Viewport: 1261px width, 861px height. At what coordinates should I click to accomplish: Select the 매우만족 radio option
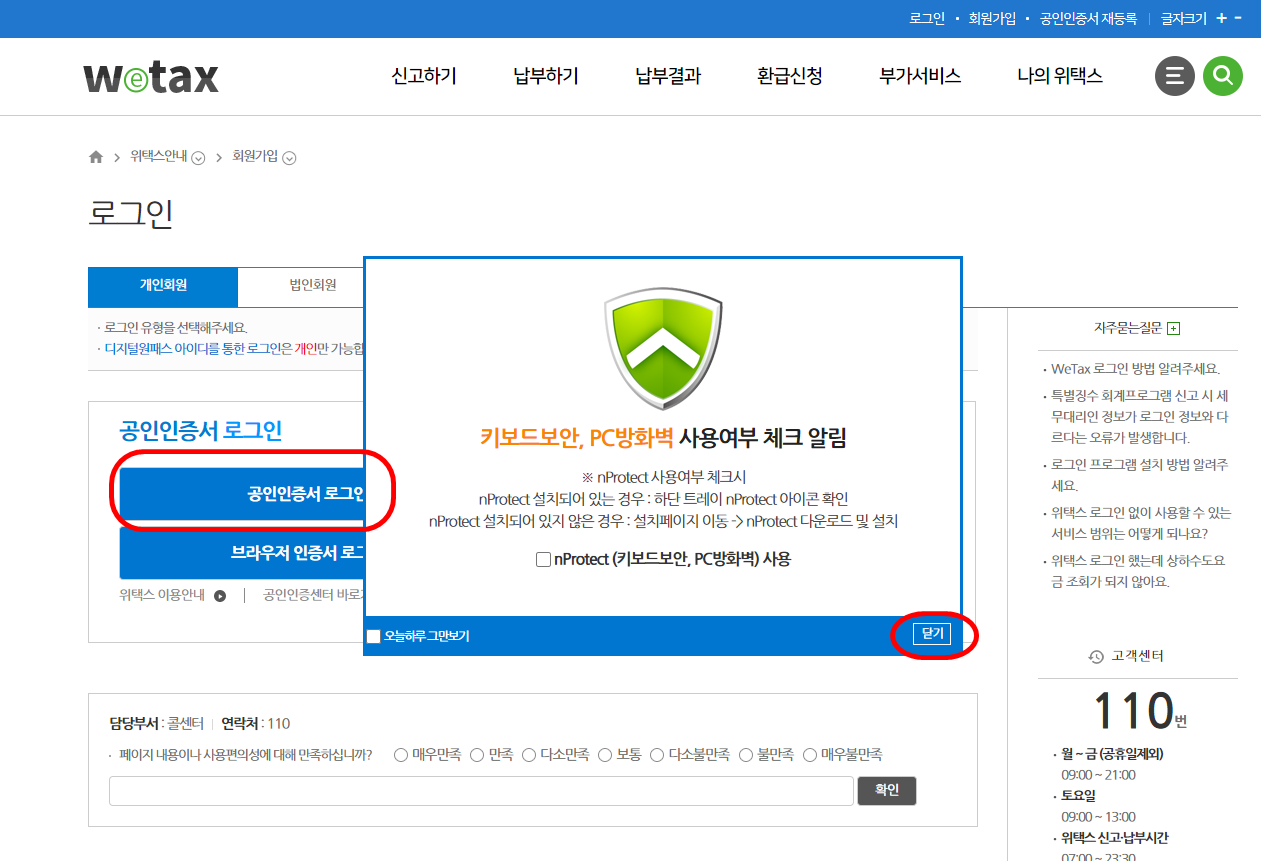tap(401, 755)
